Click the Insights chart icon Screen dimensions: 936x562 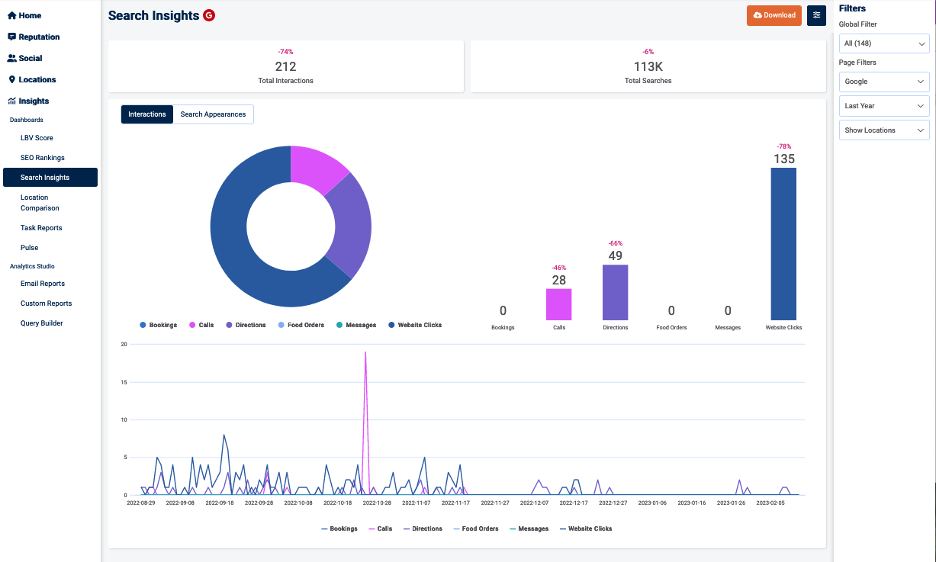(x=12, y=101)
